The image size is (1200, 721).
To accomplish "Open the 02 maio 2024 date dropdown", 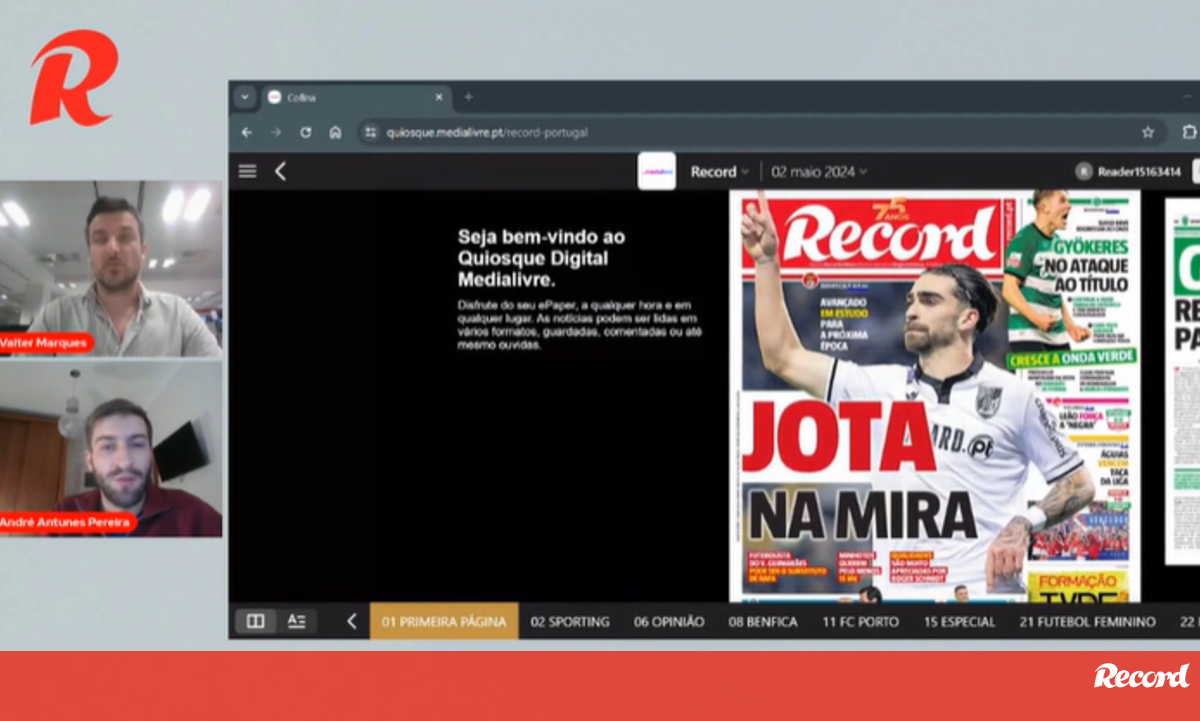I will click(x=819, y=172).
